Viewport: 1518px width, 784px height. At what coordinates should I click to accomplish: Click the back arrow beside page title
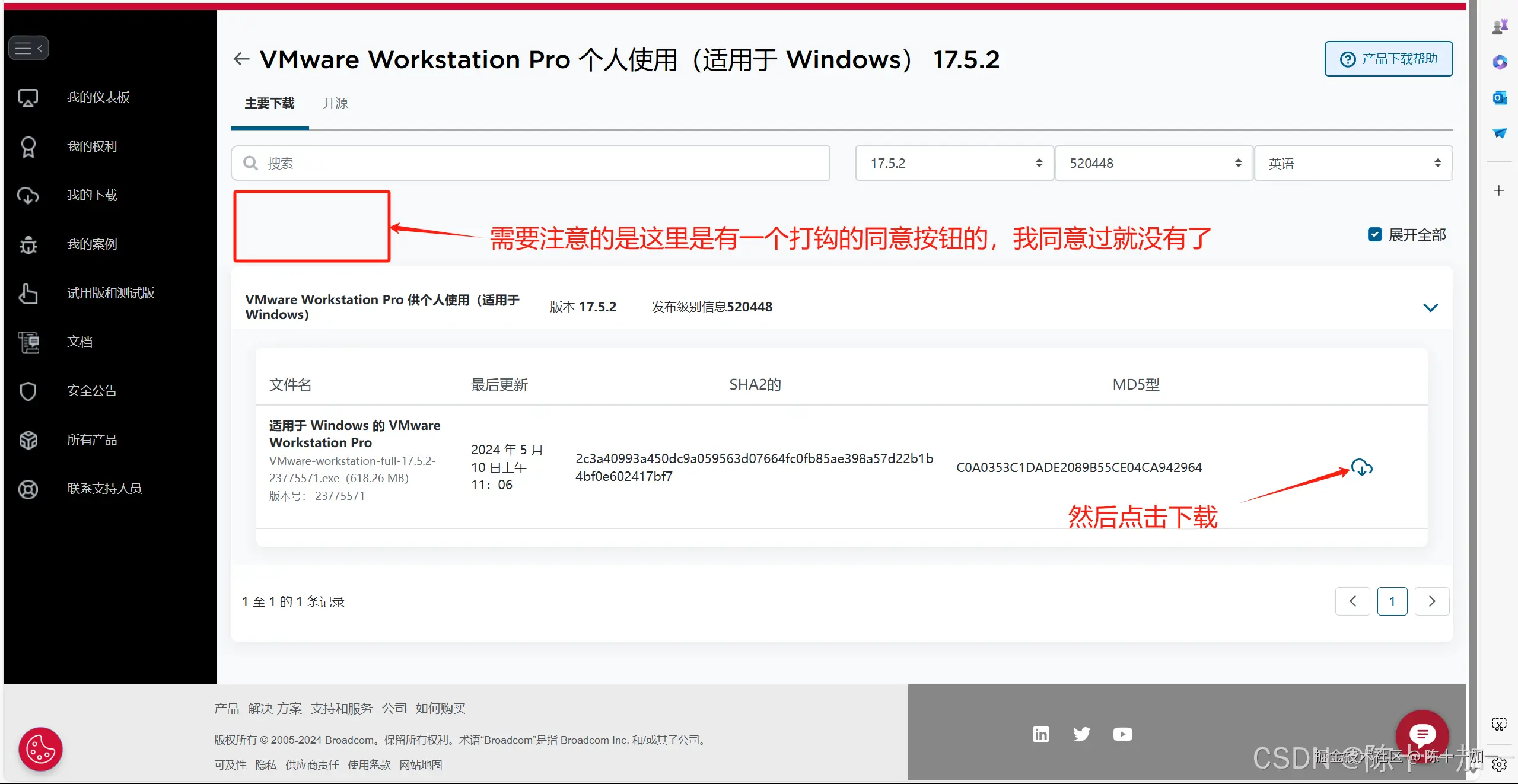(x=241, y=59)
